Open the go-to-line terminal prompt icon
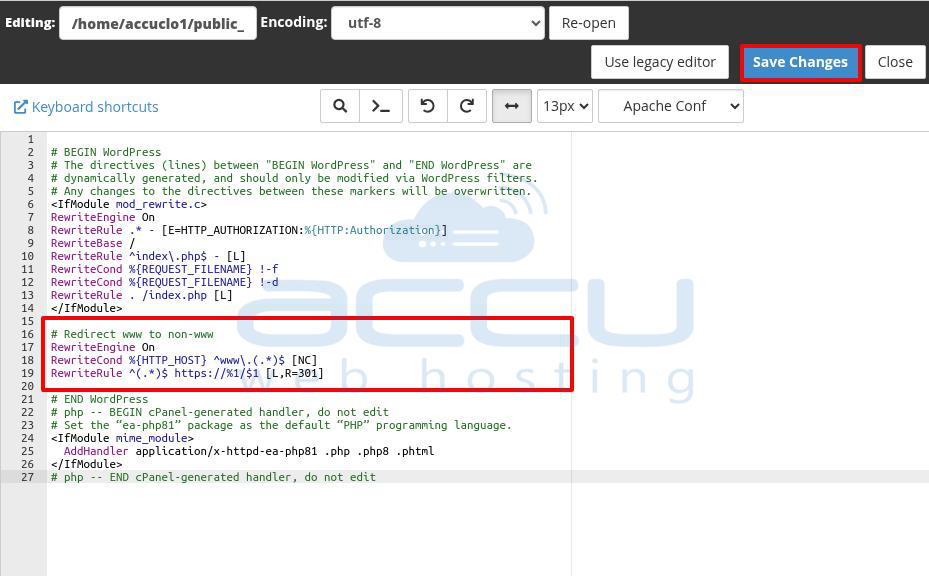The image size is (929, 576). pyautogui.click(x=381, y=106)
